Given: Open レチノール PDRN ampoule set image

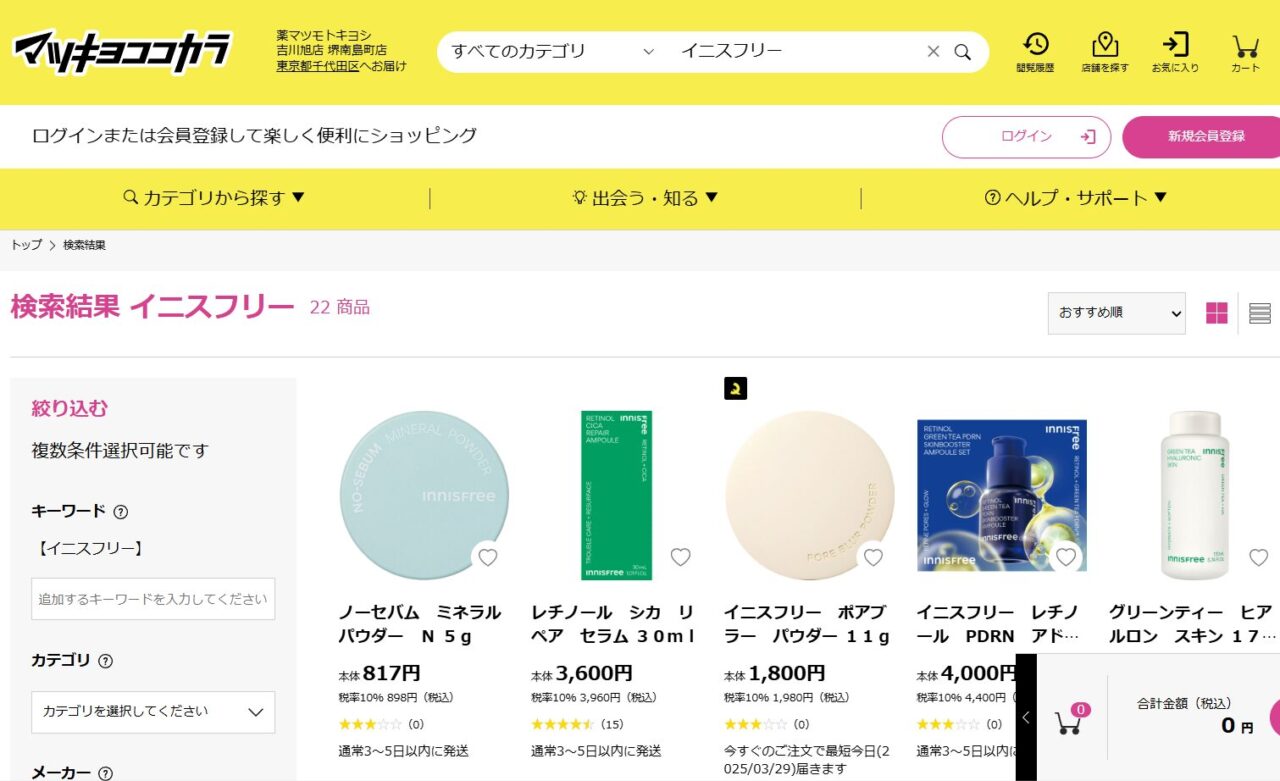Looking at the screenshot, I should click(1002, 495).
